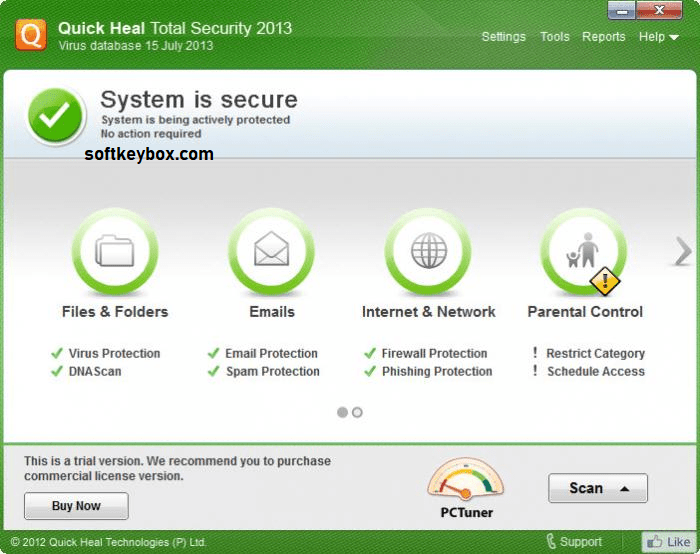Viewport: 700px width, 554px height.
Task: Click the Quick Heal Technologies copyright text
Action: click(108, 542)
